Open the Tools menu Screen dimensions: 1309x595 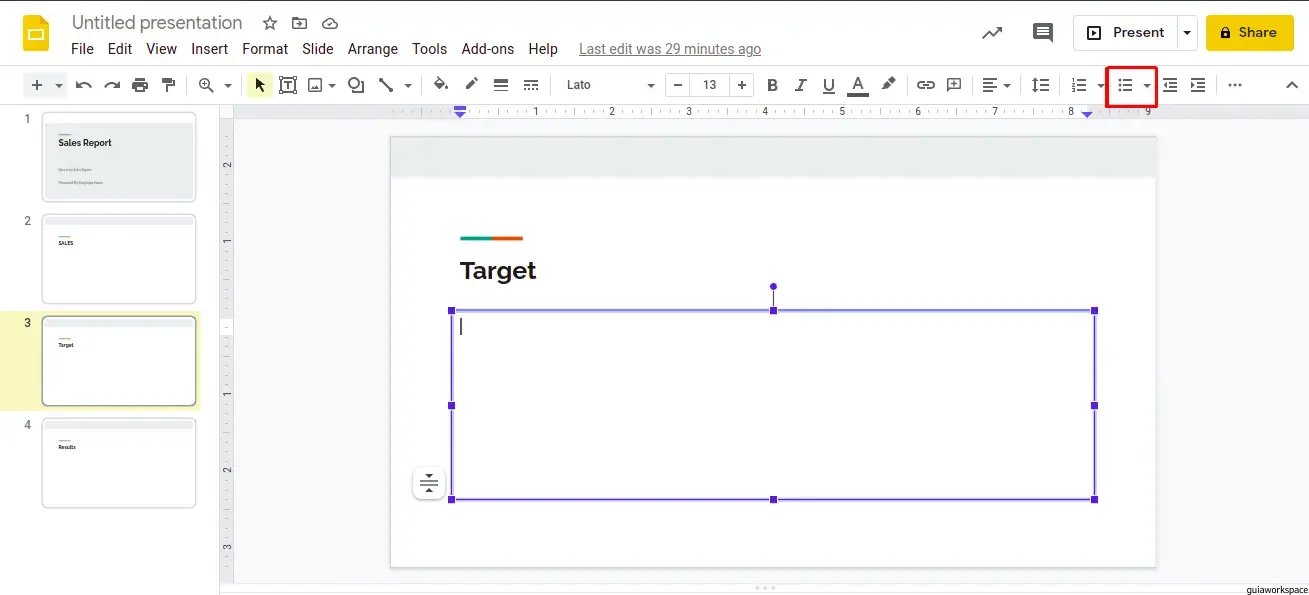430,49
